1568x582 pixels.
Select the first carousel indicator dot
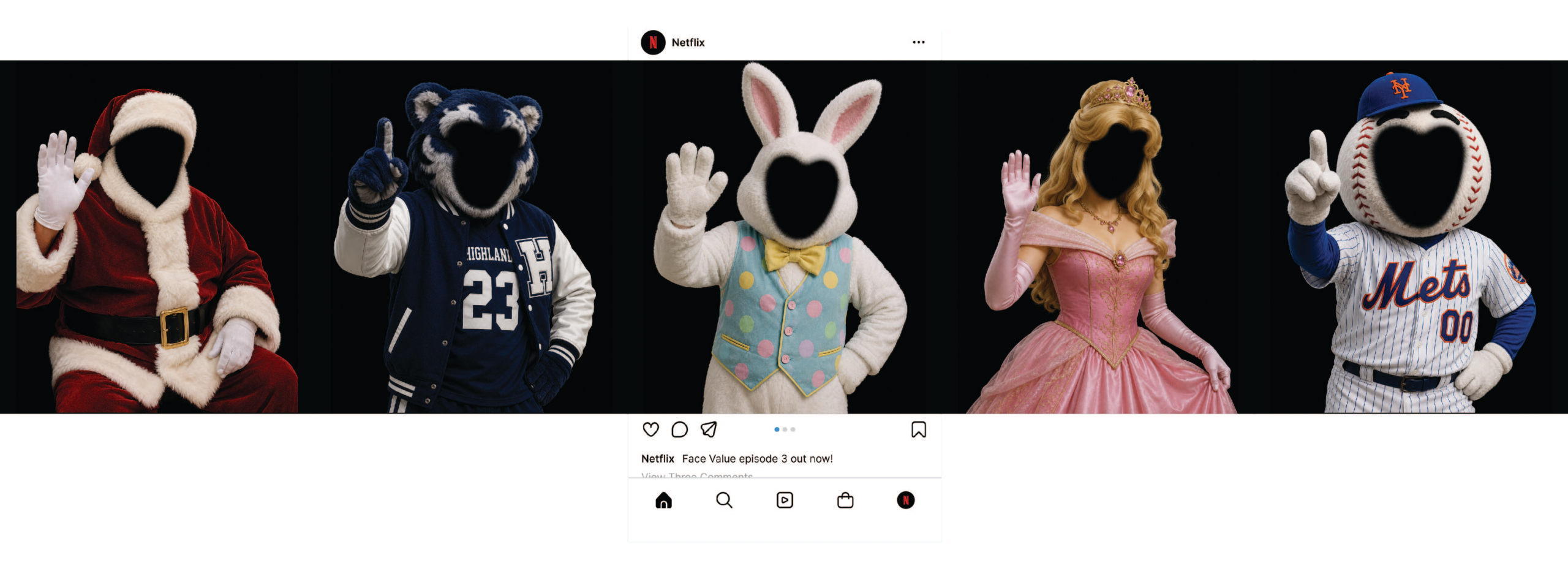(x=777, y=429)
